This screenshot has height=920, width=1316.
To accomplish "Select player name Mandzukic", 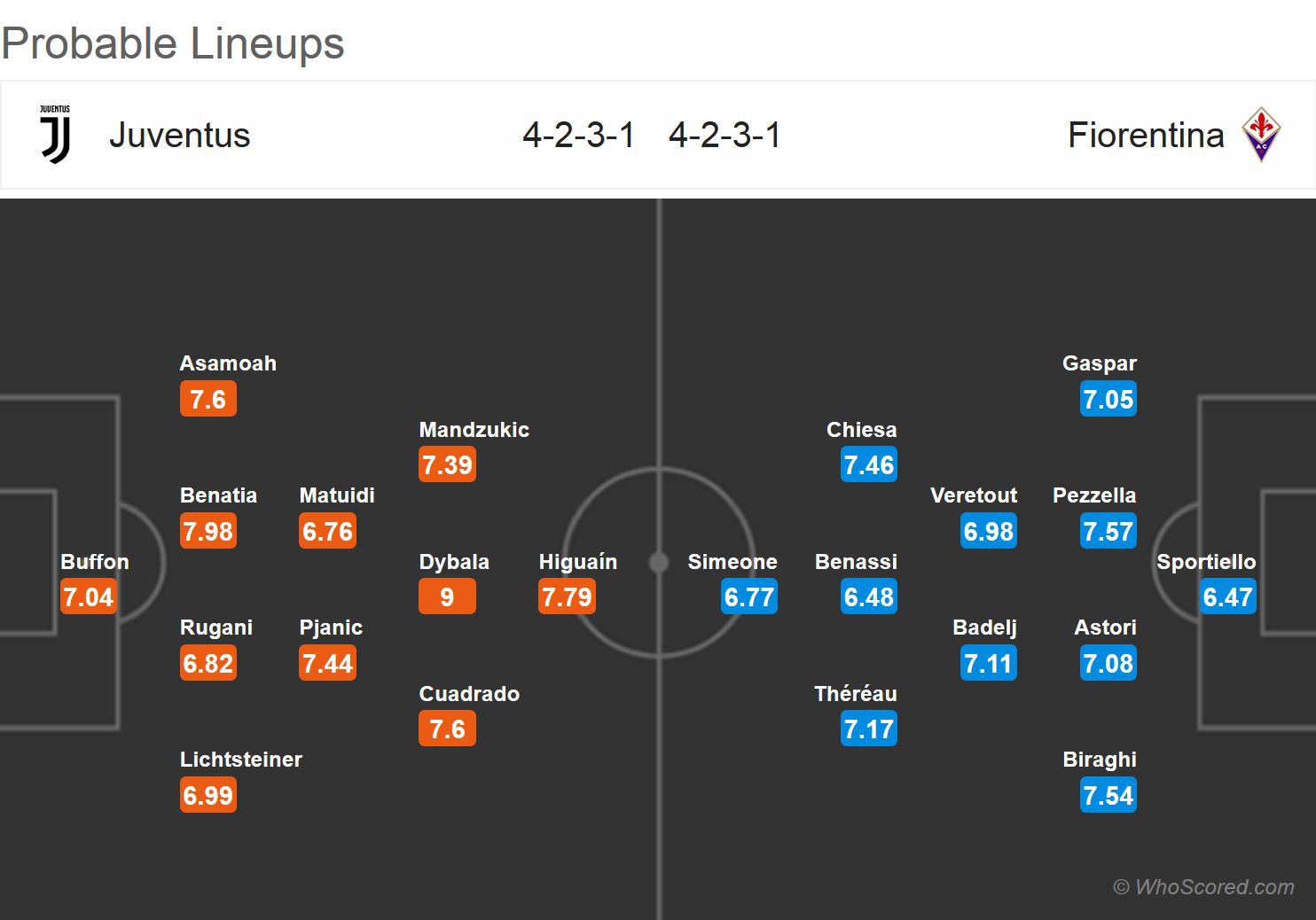I will (474, 430).
